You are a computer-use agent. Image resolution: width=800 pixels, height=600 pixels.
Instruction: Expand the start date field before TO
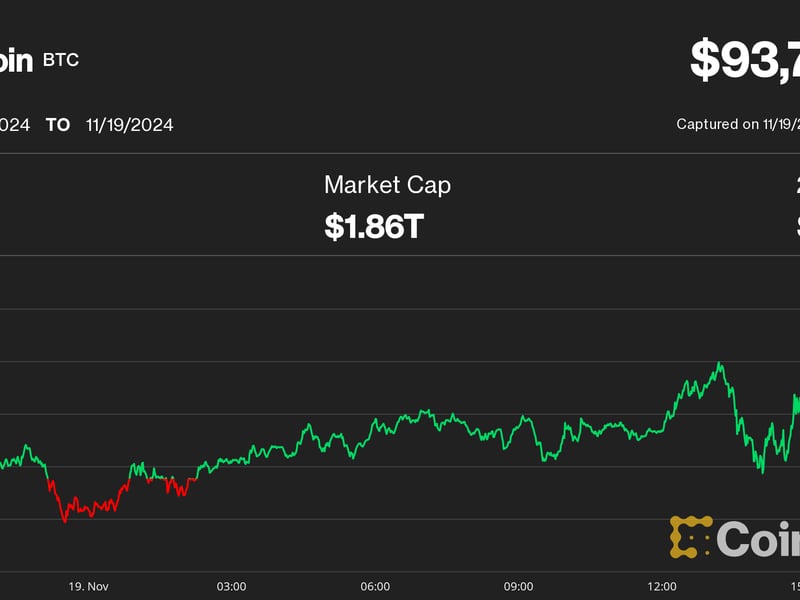(12, 125)
